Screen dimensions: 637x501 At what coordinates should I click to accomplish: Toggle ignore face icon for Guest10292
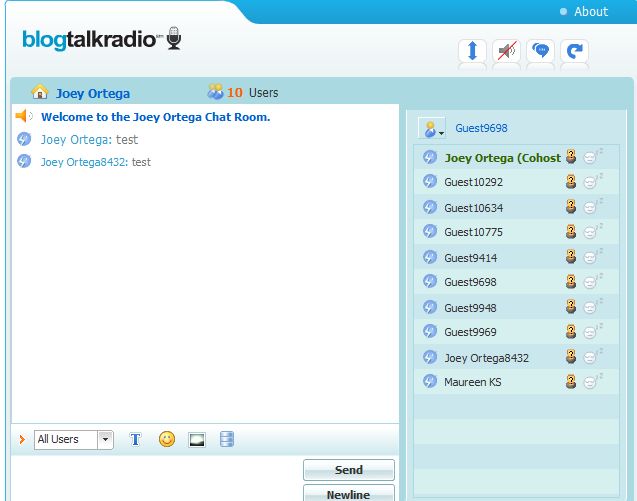(592, 182)
